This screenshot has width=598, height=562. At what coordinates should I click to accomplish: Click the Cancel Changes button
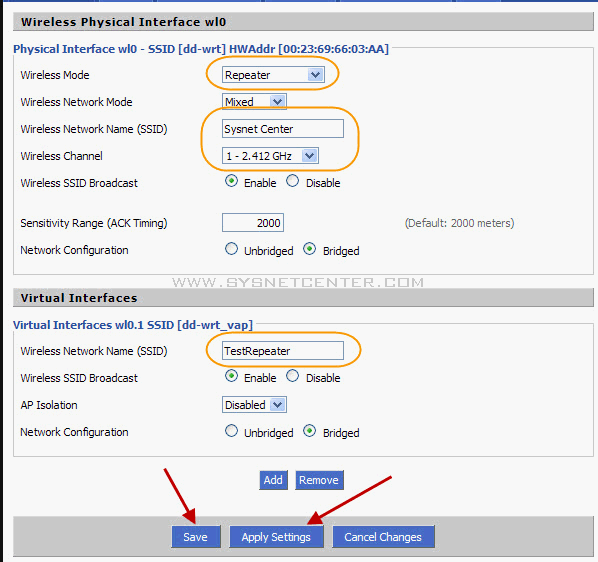(383, 537)
